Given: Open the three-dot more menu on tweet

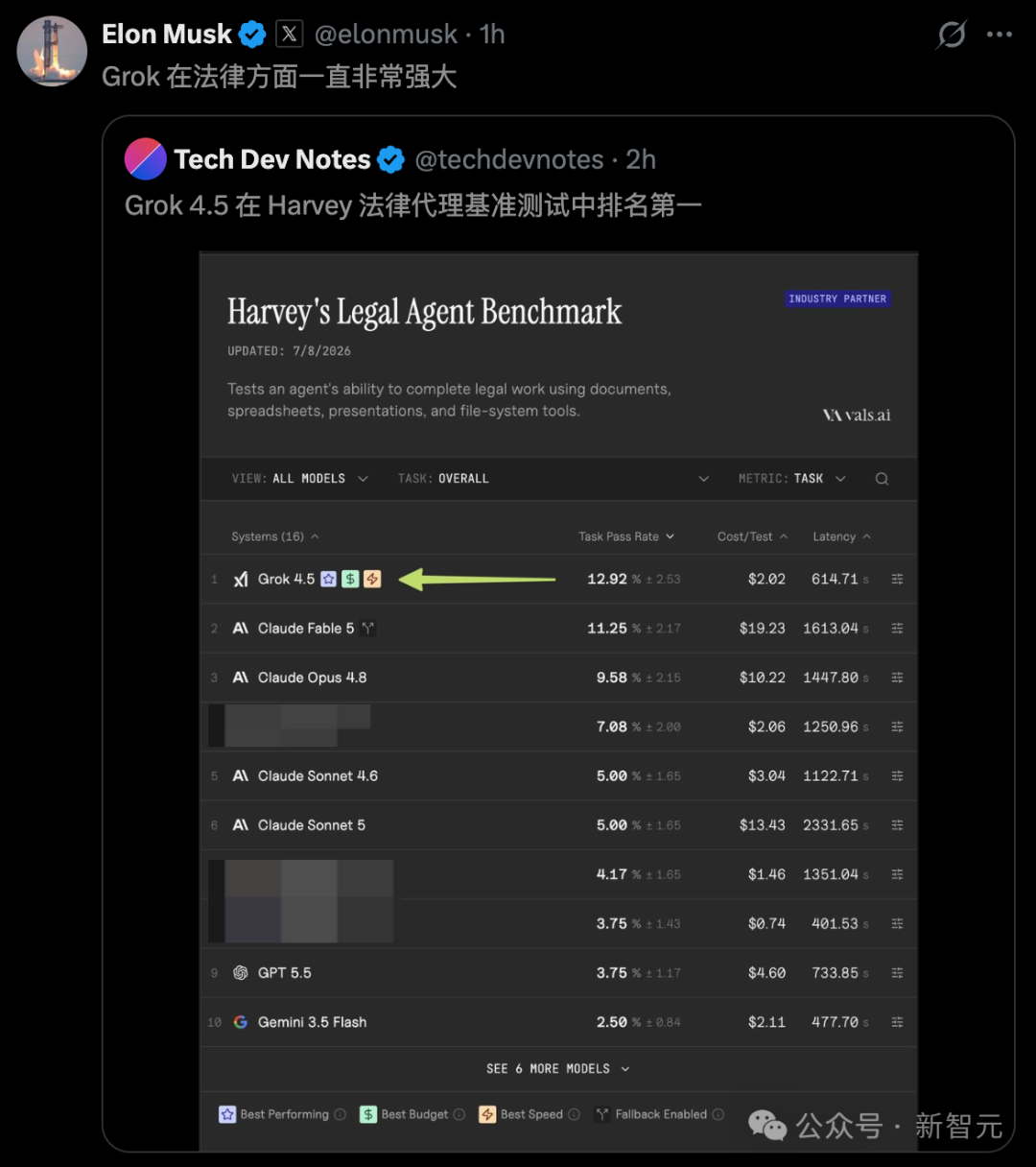Looking at the screenshot, I should (x=999, y=35).
